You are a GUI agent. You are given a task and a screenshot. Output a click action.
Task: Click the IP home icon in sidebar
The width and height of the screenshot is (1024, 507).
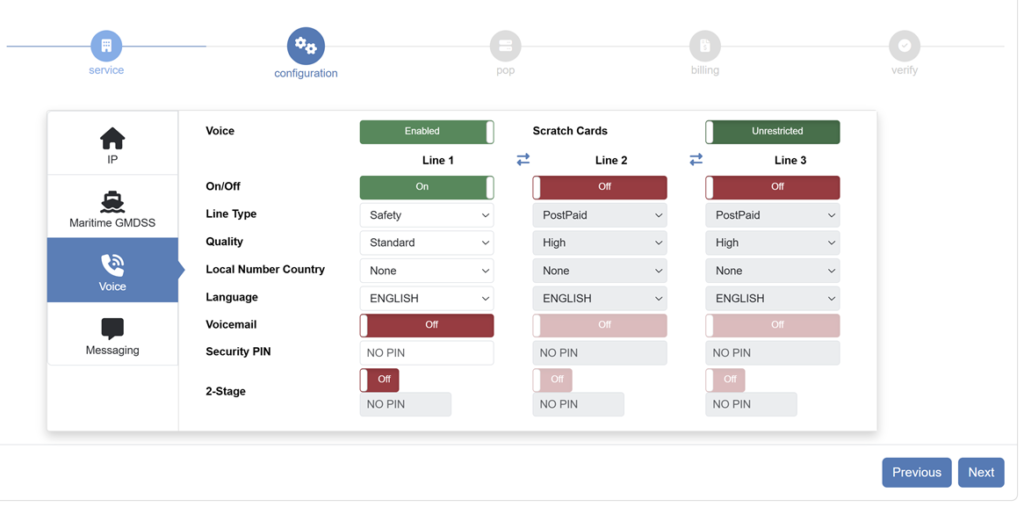tap(112, 138)
